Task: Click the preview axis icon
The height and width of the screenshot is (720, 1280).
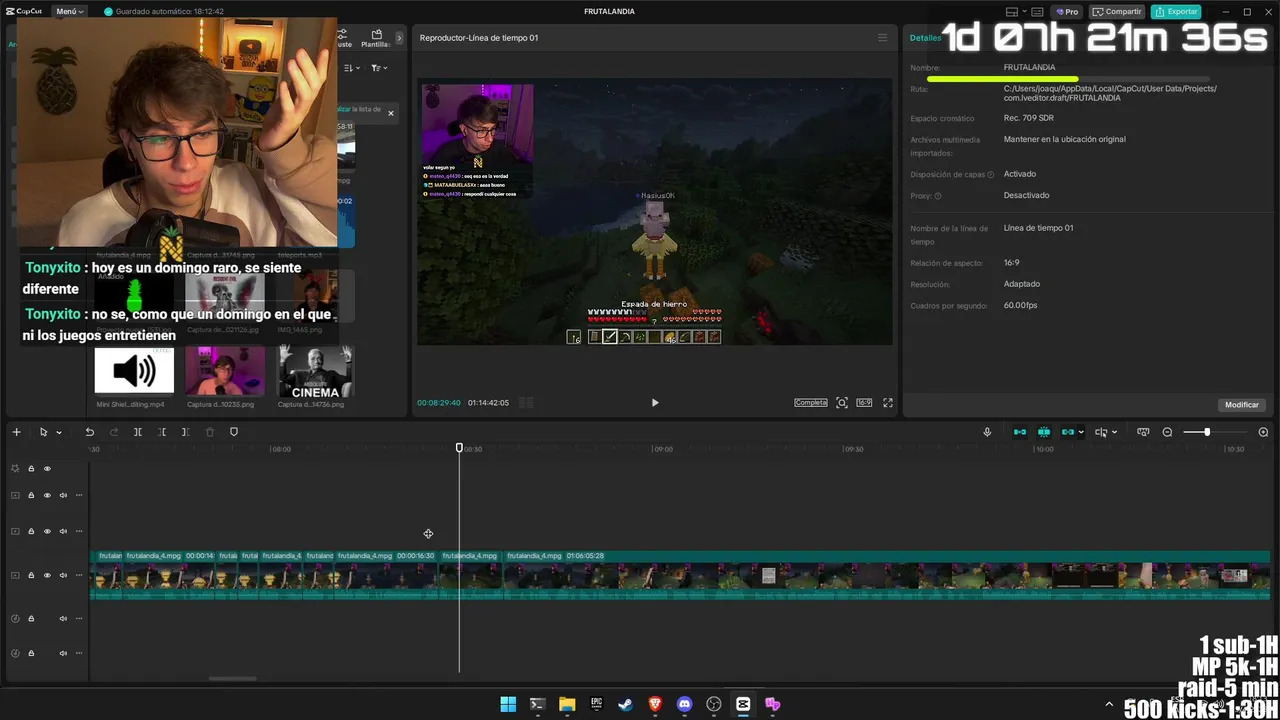Action: (x=1101, y=432)
